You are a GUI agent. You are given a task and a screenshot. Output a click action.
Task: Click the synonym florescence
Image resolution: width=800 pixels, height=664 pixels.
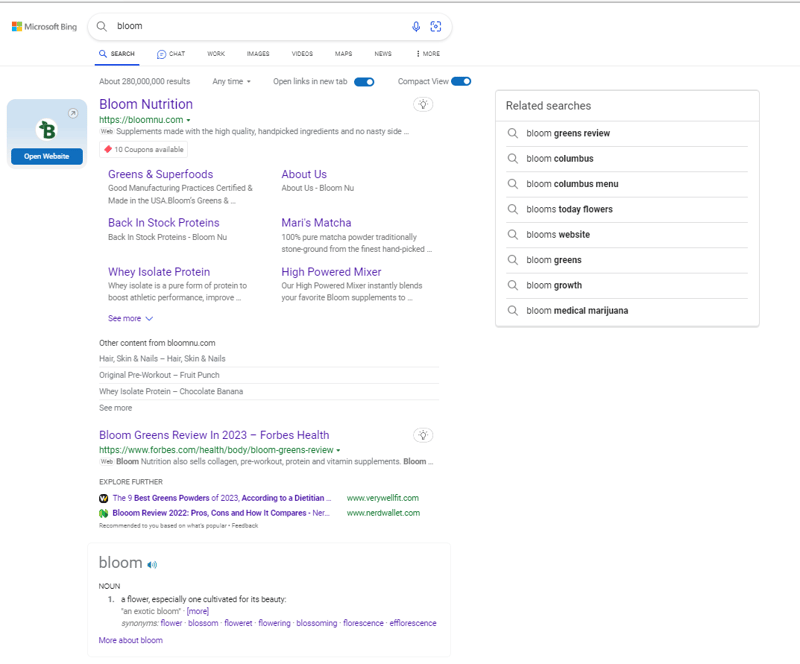click(x=363, y=623)
